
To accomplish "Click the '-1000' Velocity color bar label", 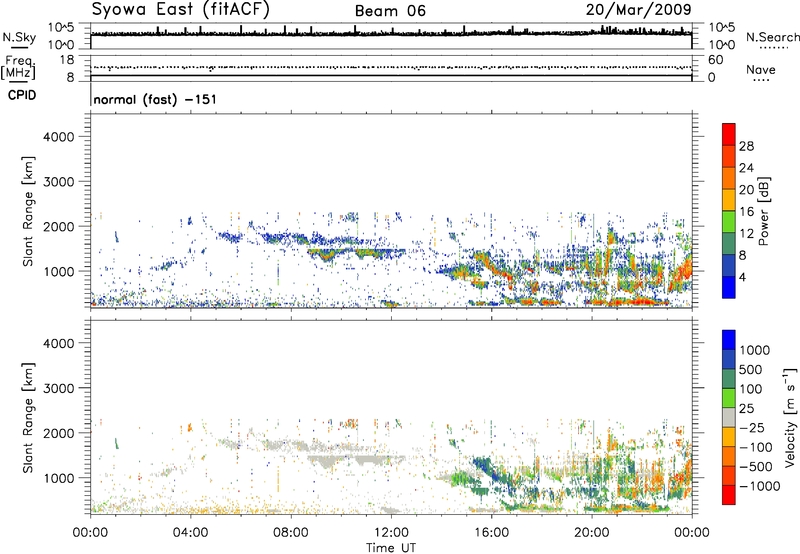I will [759, 486].
